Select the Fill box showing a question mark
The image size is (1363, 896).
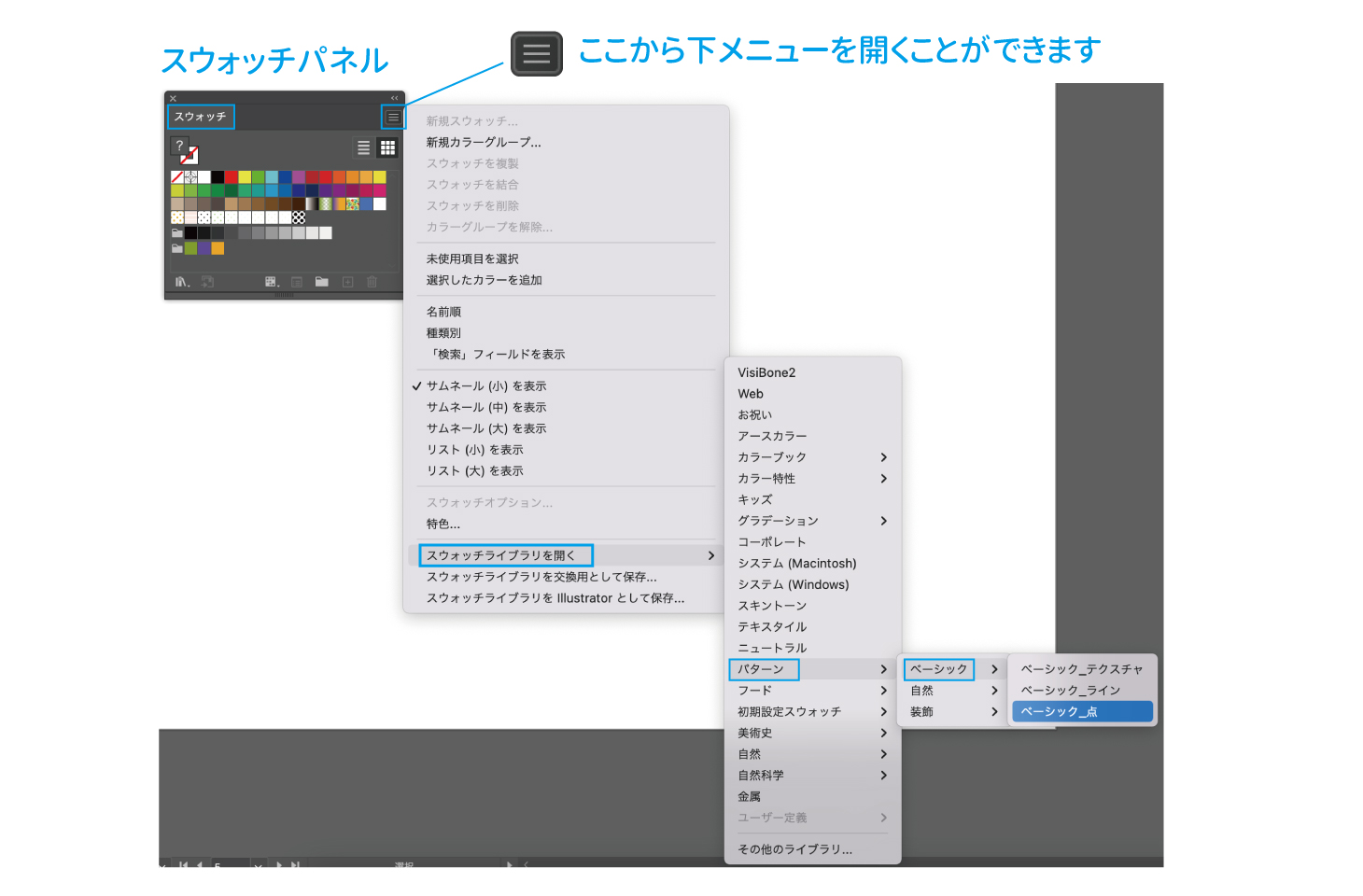tap(179, 146)
